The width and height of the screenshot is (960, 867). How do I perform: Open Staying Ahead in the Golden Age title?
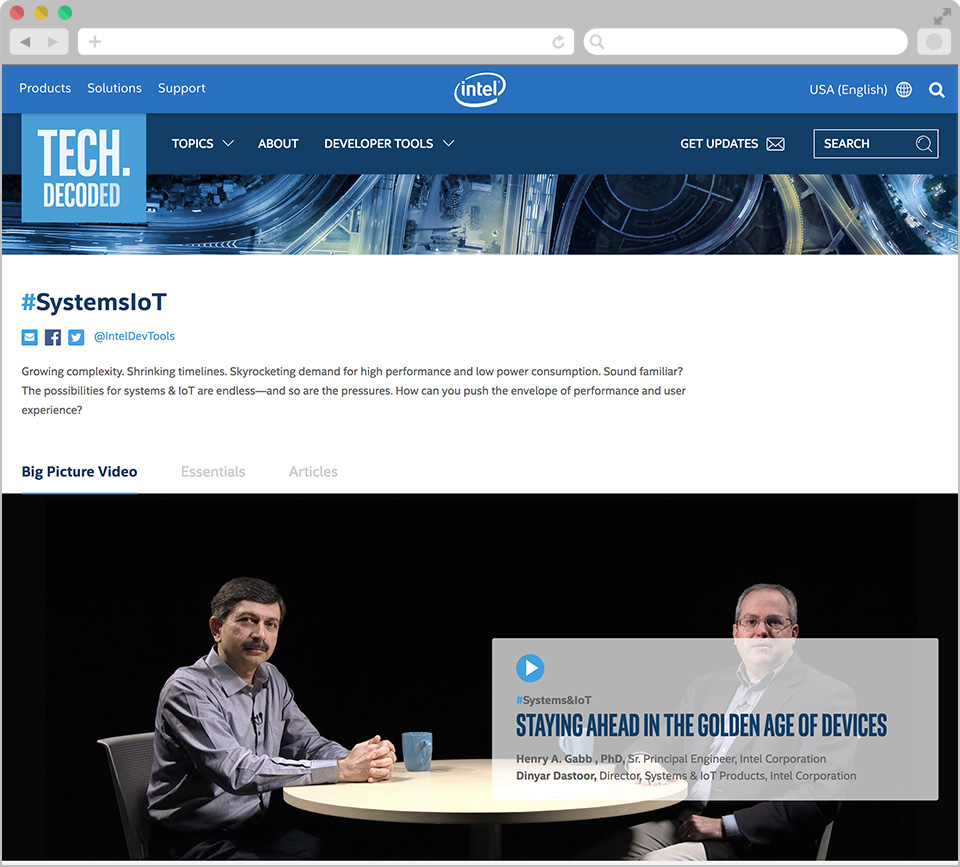701,726
